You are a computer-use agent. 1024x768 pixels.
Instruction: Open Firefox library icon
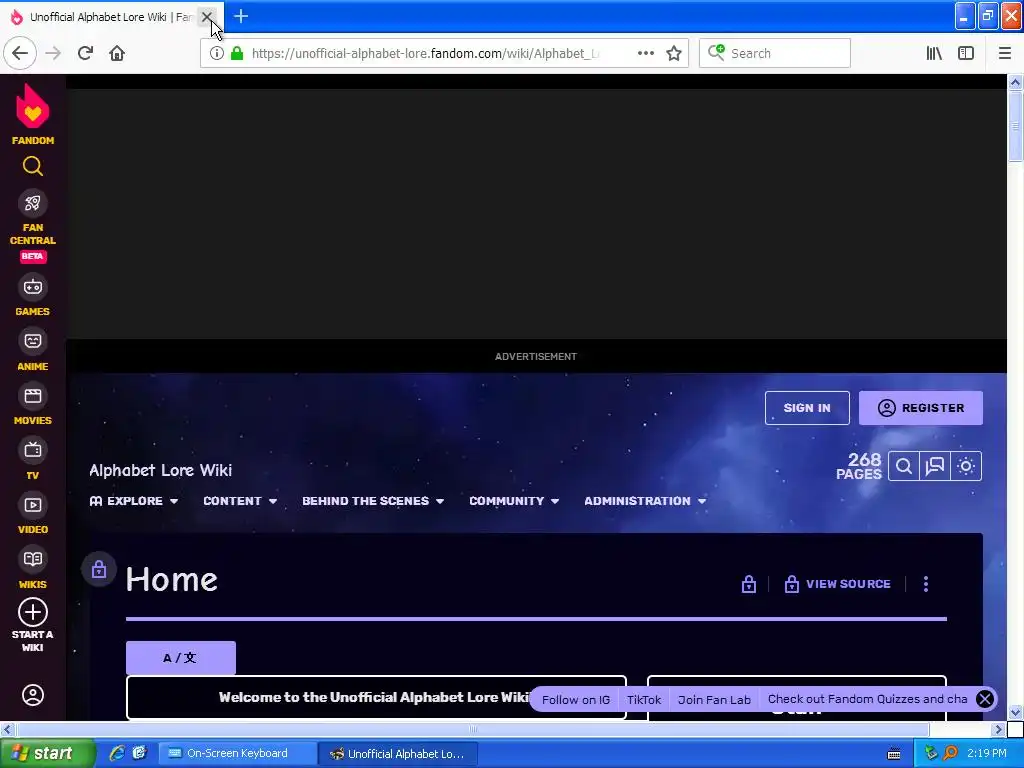pos(934,54)
